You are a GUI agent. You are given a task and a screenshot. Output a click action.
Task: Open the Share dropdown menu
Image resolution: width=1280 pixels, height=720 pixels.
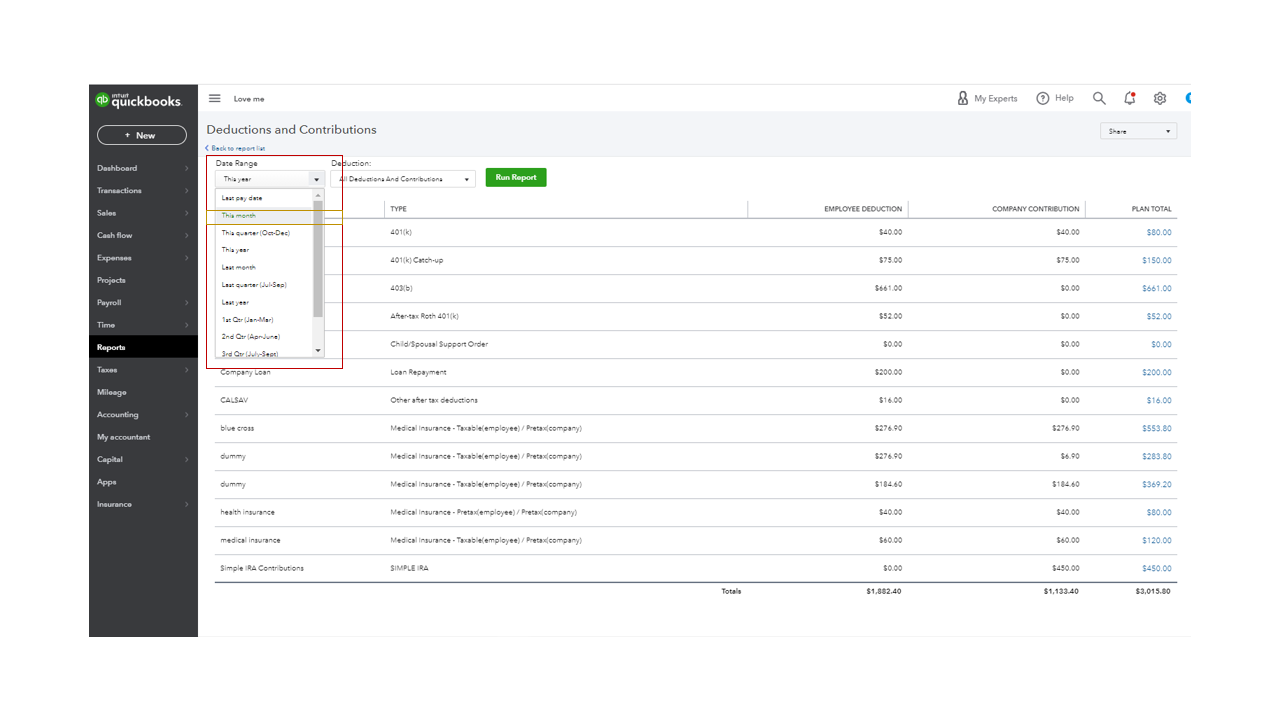tap(1138, 130)
